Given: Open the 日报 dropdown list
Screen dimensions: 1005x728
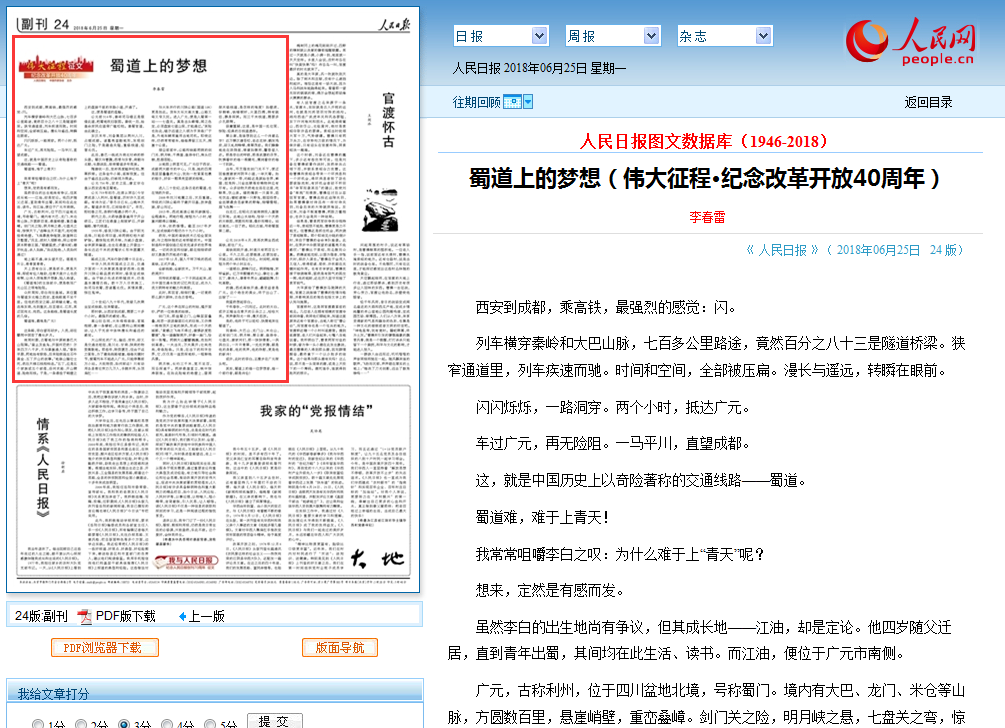Looking at the screenshot, I should (x=501, y=36).
